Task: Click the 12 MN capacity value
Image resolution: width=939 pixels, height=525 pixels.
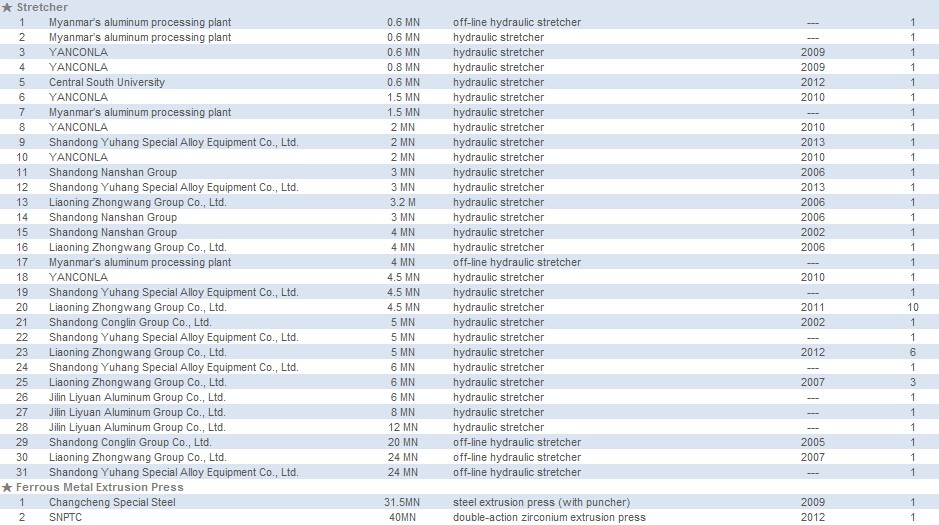Action: (x=403, y=427)
